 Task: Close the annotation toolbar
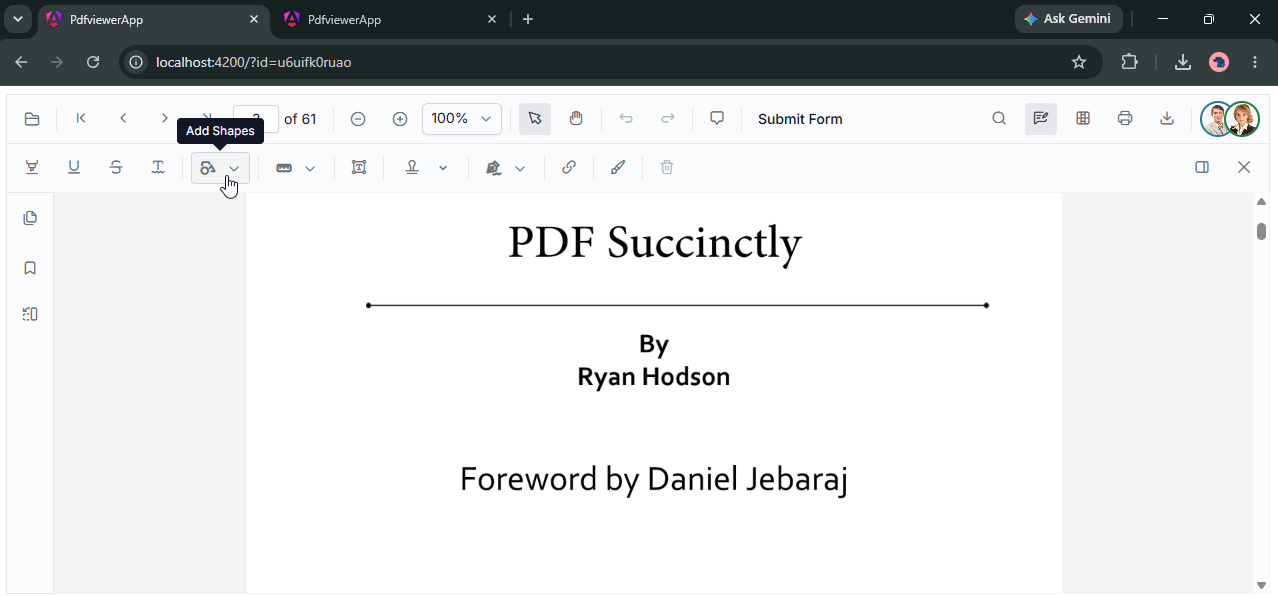(1244, 167)
